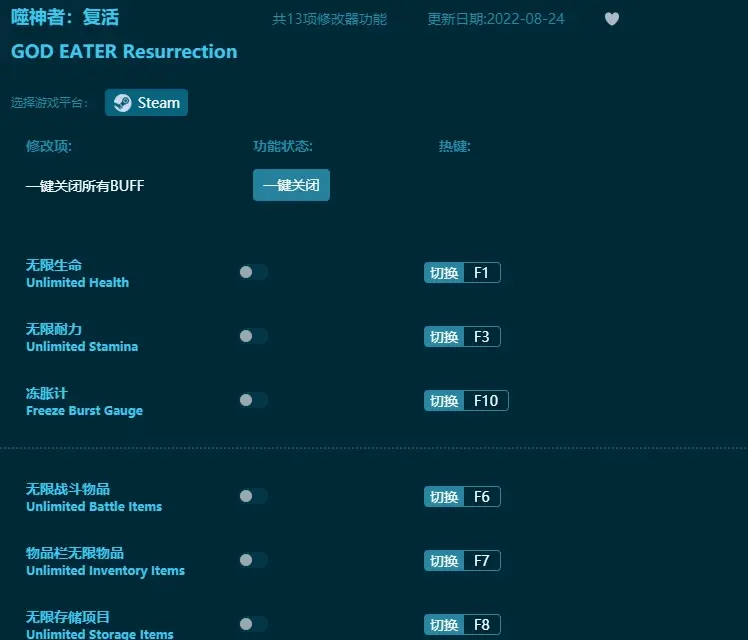Select the F10 hotkey field

[486, 401]
